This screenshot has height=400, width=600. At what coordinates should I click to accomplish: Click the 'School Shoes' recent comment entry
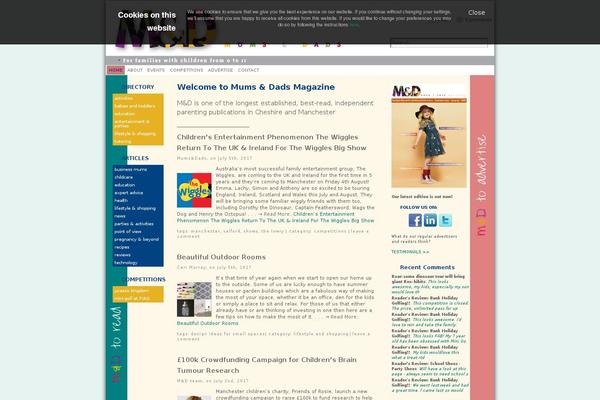429,369
